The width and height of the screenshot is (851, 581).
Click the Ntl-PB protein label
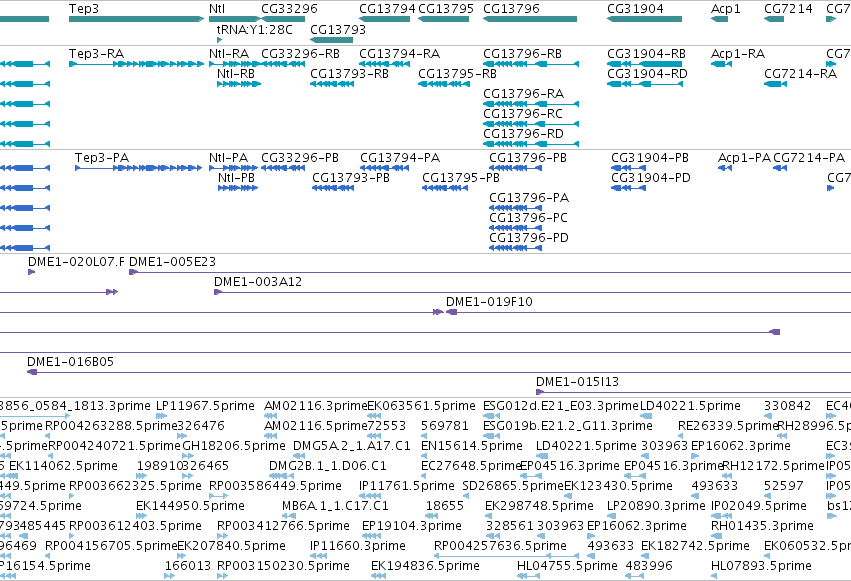click(x=236, y=178)
